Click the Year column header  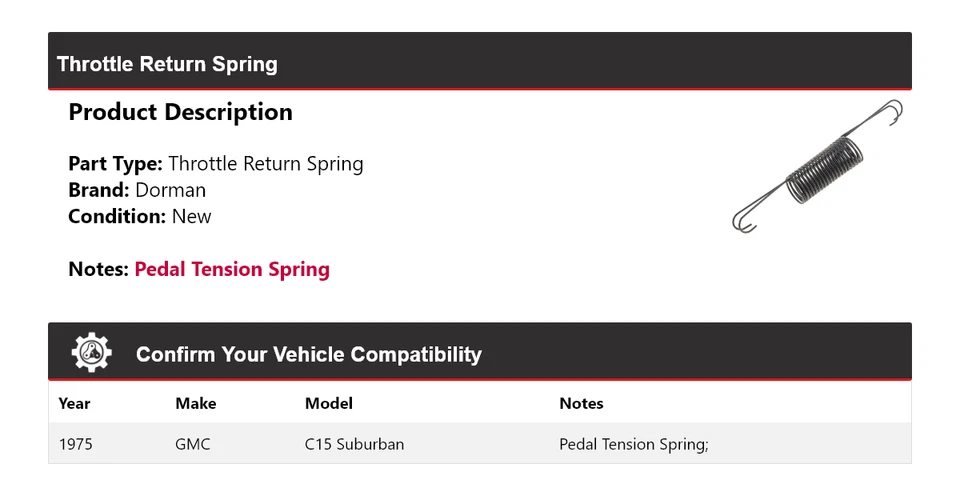74,404
